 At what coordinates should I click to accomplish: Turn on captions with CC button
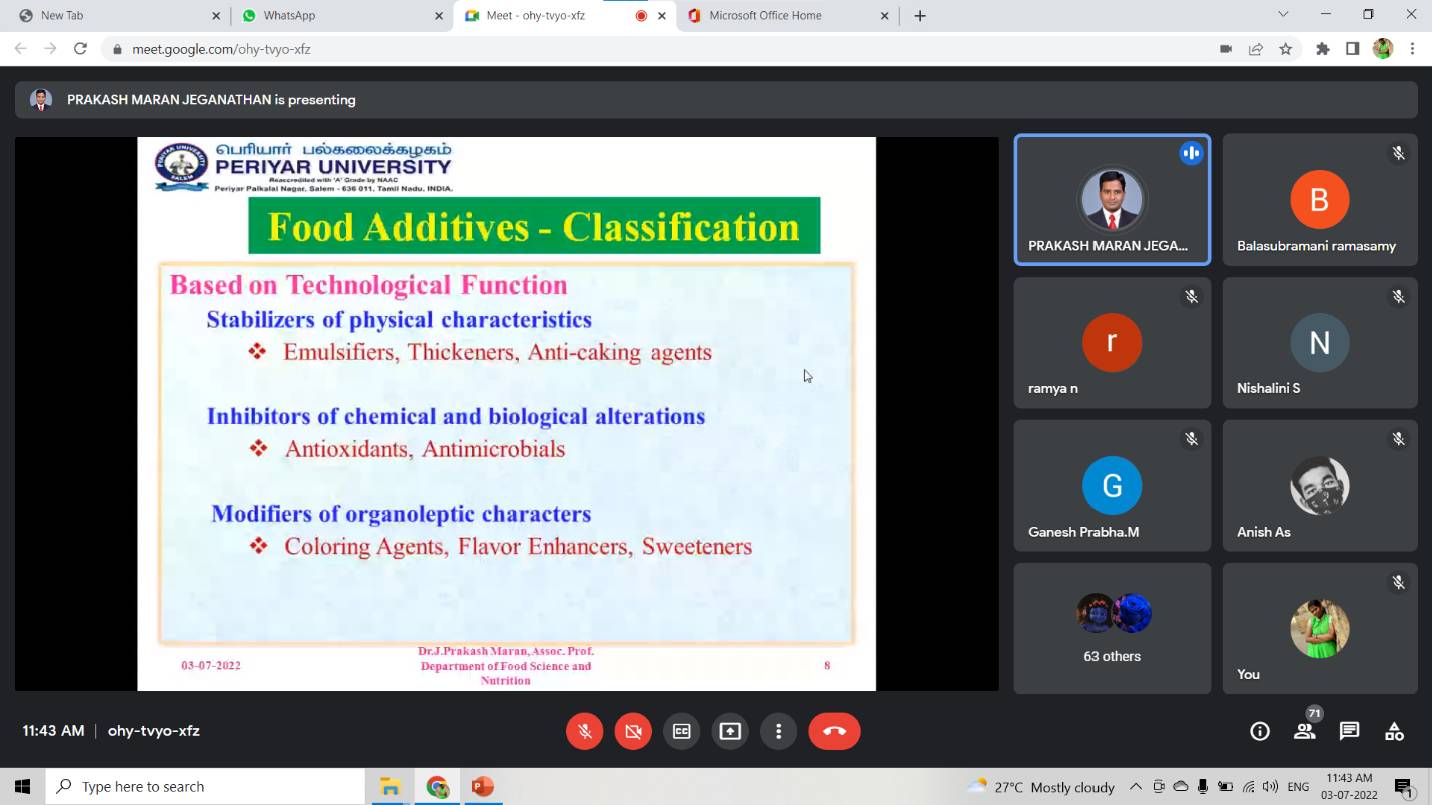[681, 731]
